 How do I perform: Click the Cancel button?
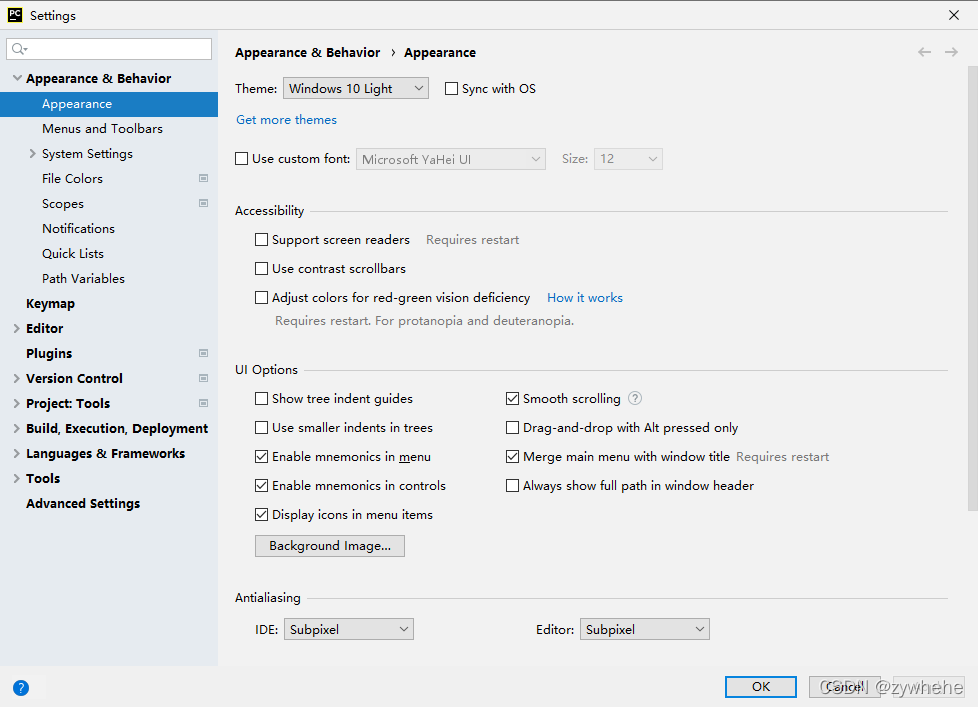(845, 686)
